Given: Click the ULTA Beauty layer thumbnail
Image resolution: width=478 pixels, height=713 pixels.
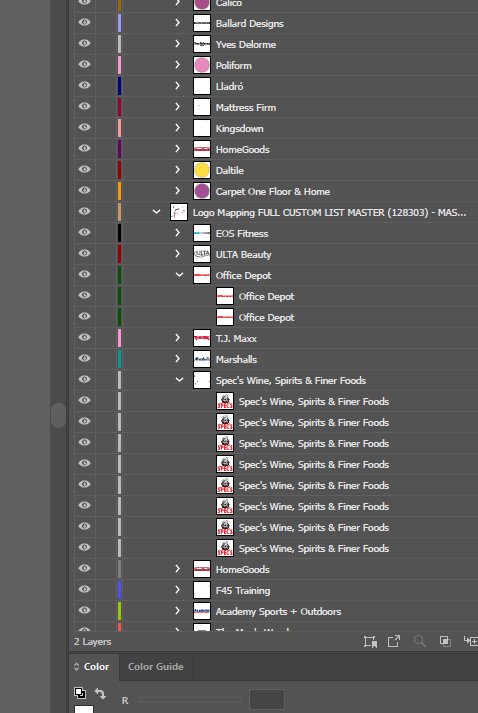Looking at the screenshot, I should (x=202, y=254).
